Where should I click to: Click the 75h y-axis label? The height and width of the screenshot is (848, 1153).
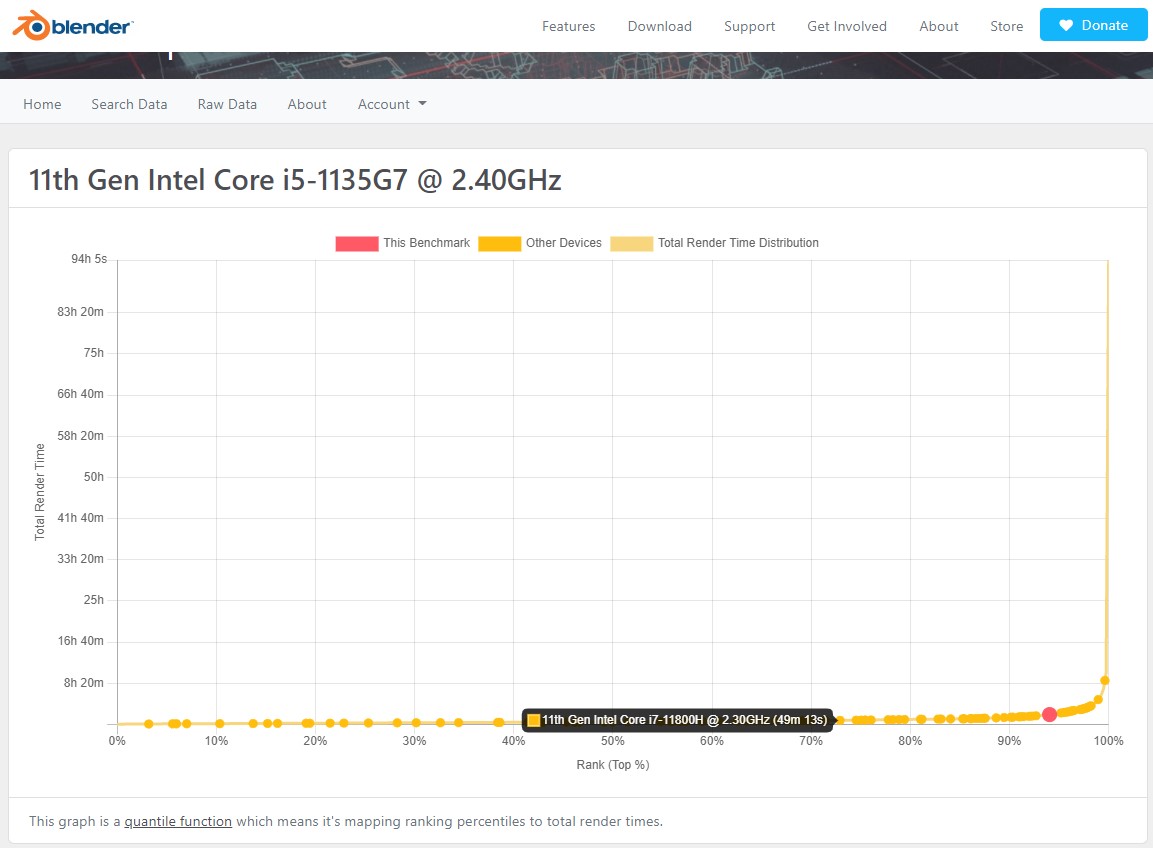click(93, 353)
